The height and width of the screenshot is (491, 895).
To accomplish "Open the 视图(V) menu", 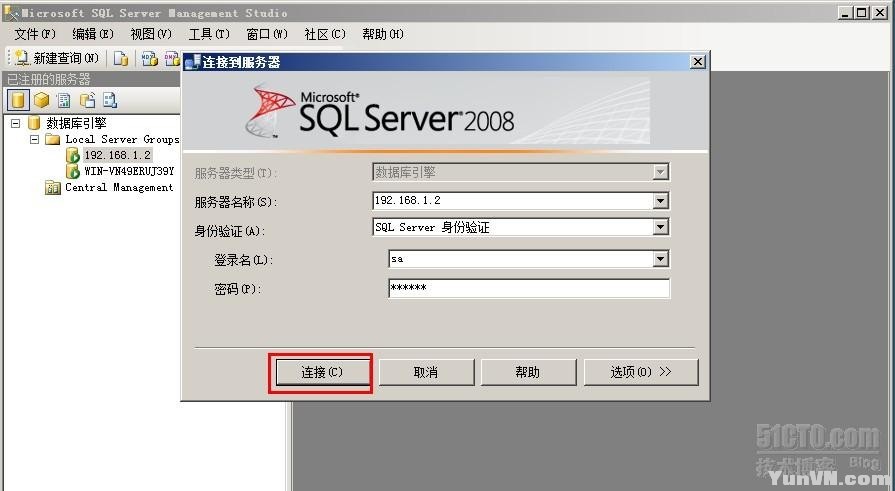I will tap(151, 34).
